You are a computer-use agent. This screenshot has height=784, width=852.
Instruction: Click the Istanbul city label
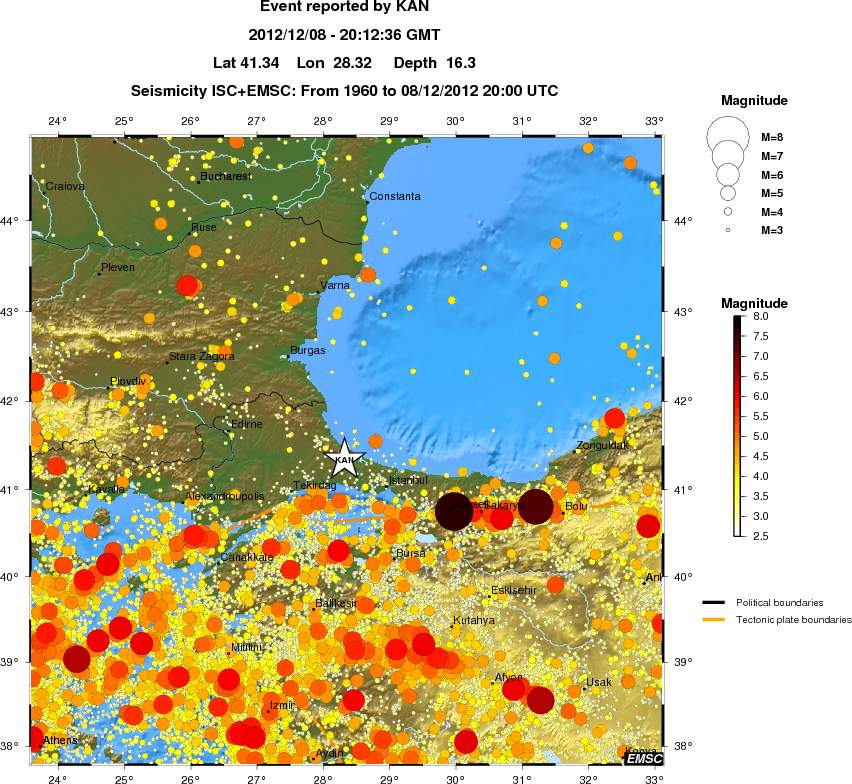tap(408, 480)
